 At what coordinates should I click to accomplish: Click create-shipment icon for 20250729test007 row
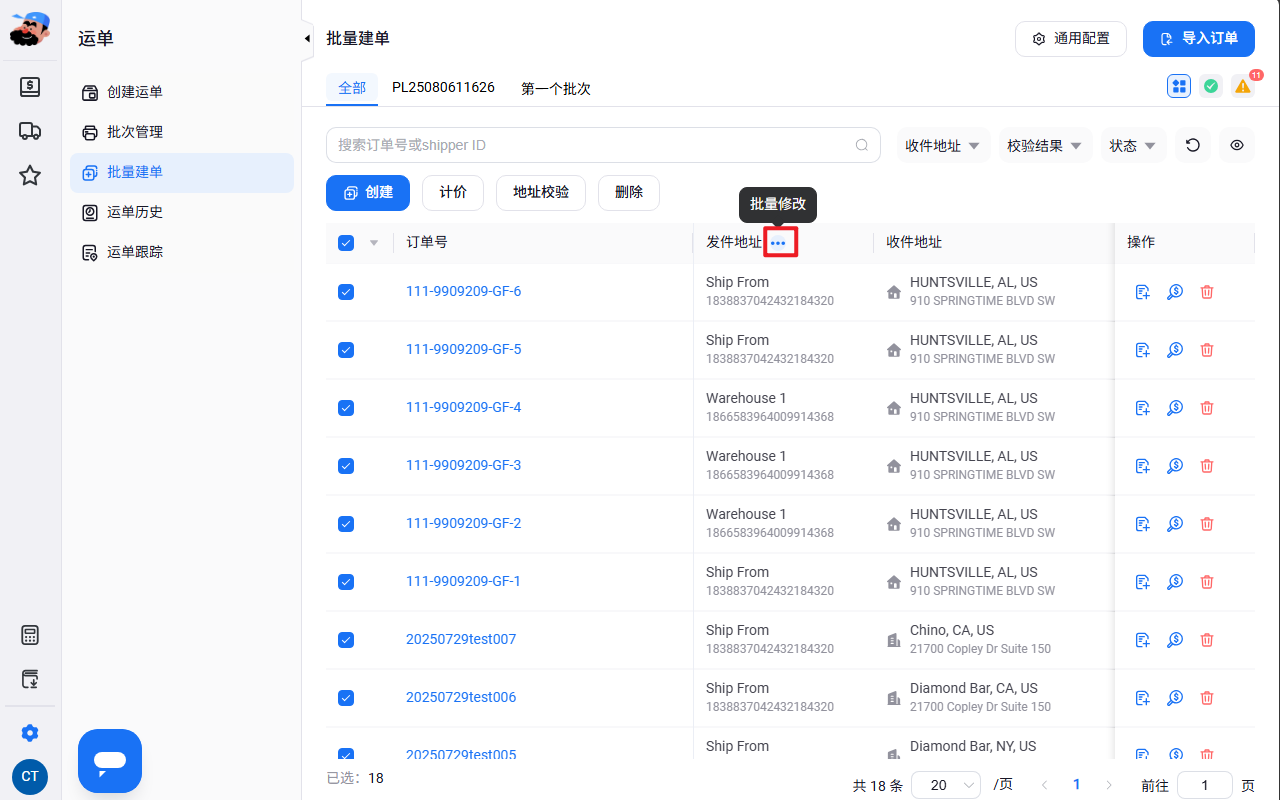click(1143, 640)
